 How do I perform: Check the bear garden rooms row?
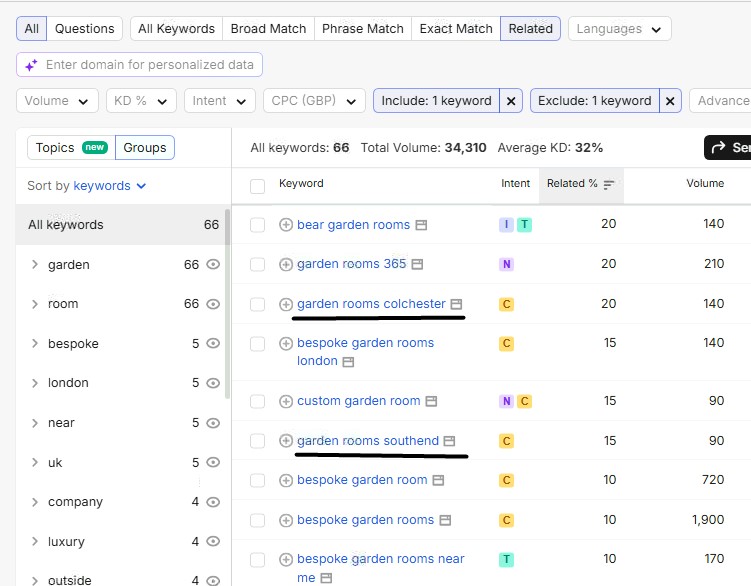pos(258,225)
